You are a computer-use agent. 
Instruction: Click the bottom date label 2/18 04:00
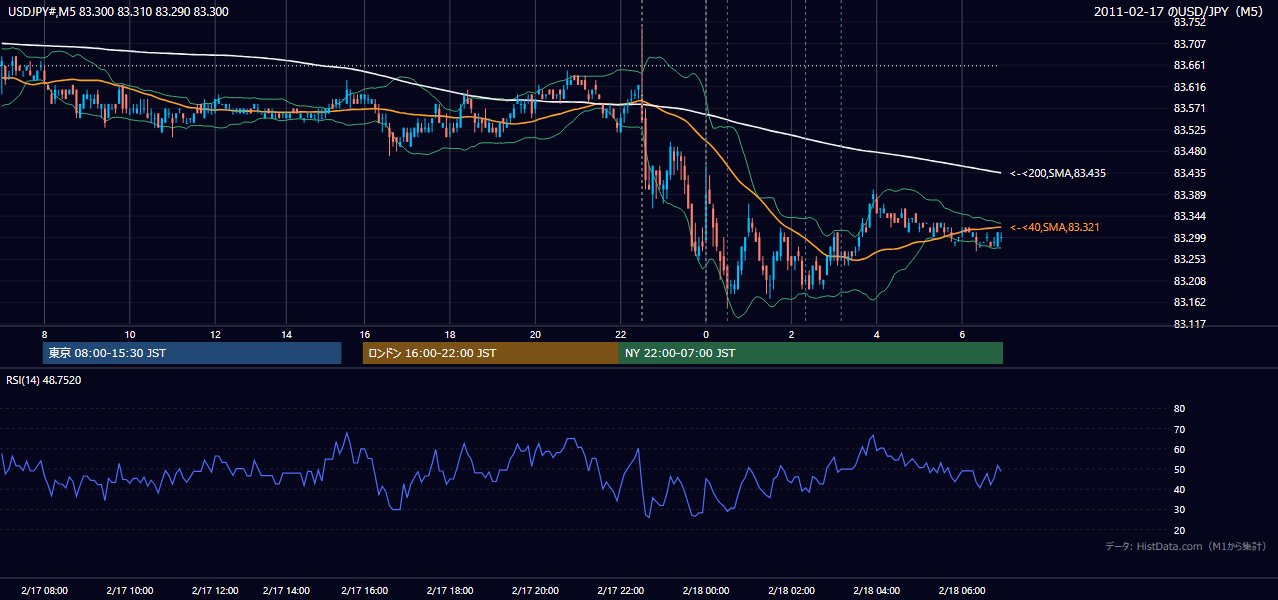point(877,591)
